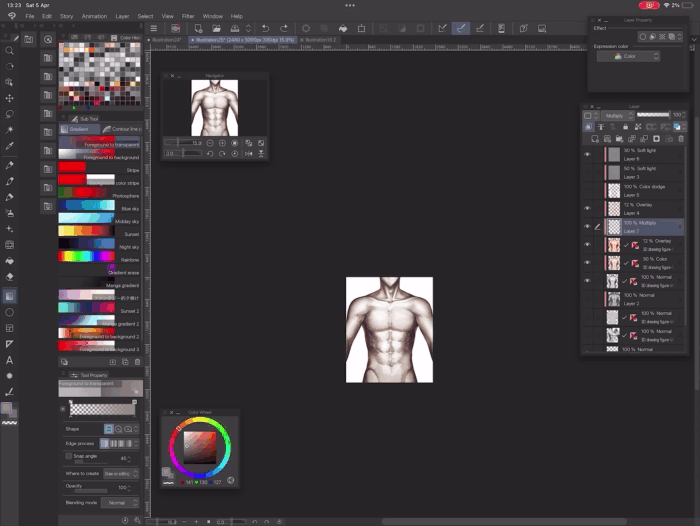
Task: Open the Expression color dropdown
Action: pyautogui.click(x=628, y=57)
